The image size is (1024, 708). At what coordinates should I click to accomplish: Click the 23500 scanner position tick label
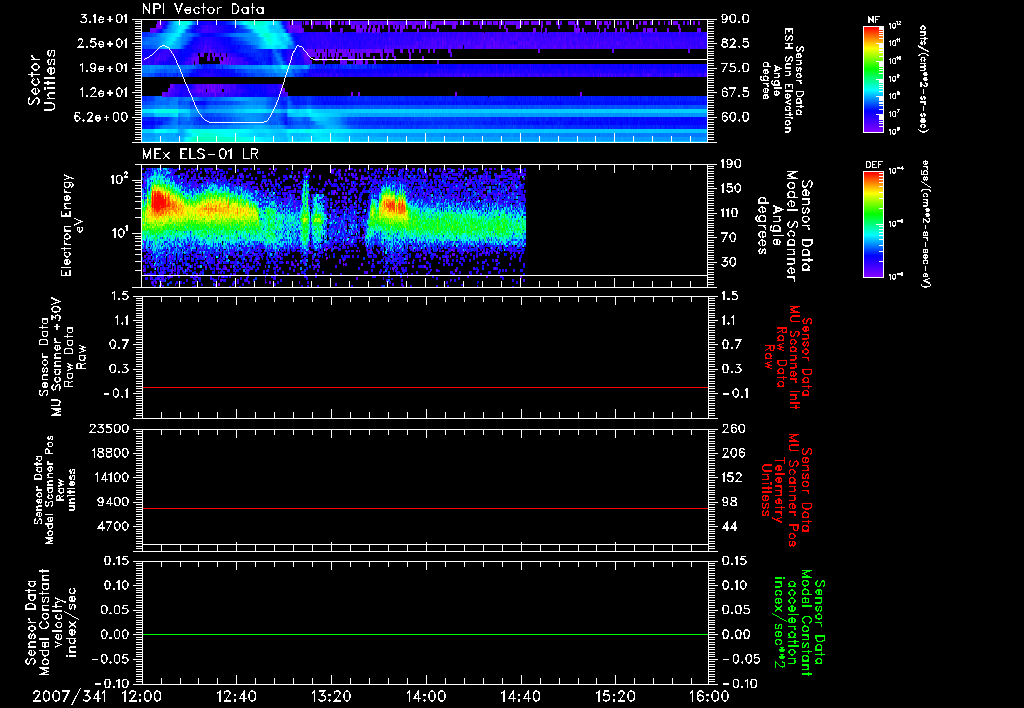[x=111, y=428]
